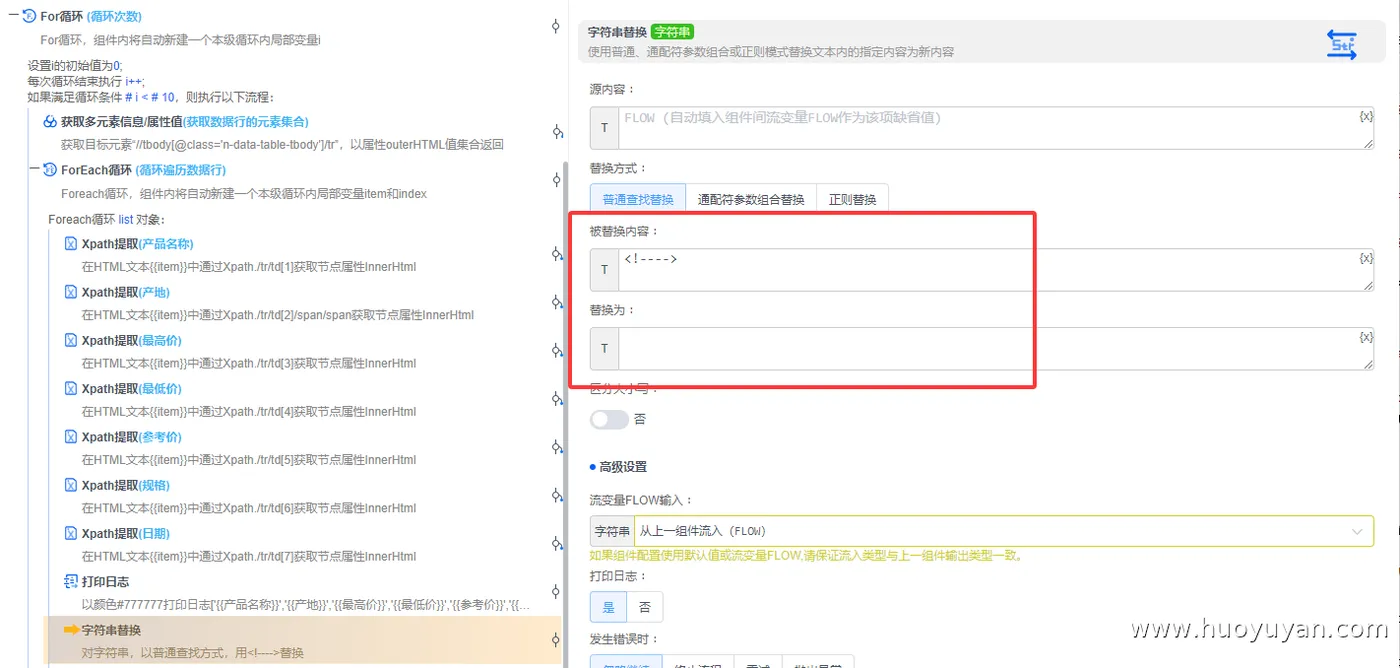Click the td[5] Xpath description text
The image size is (1400, 668).
[249, 460]
